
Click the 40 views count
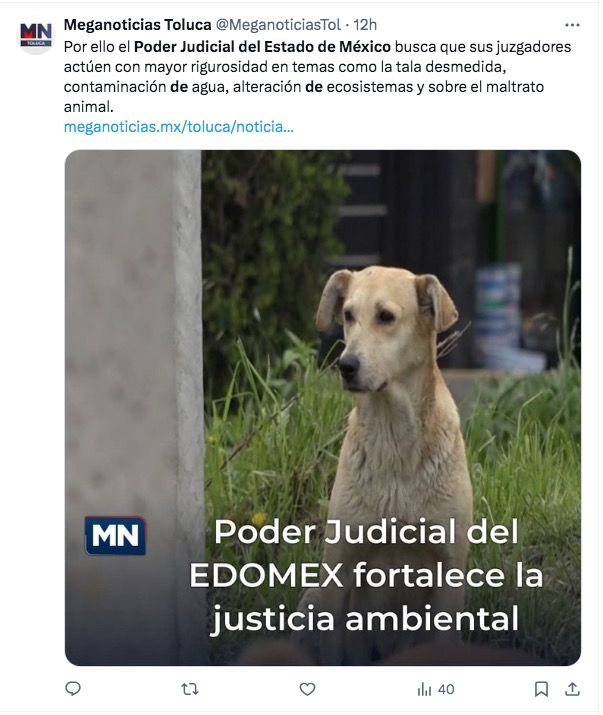point(446,689)
